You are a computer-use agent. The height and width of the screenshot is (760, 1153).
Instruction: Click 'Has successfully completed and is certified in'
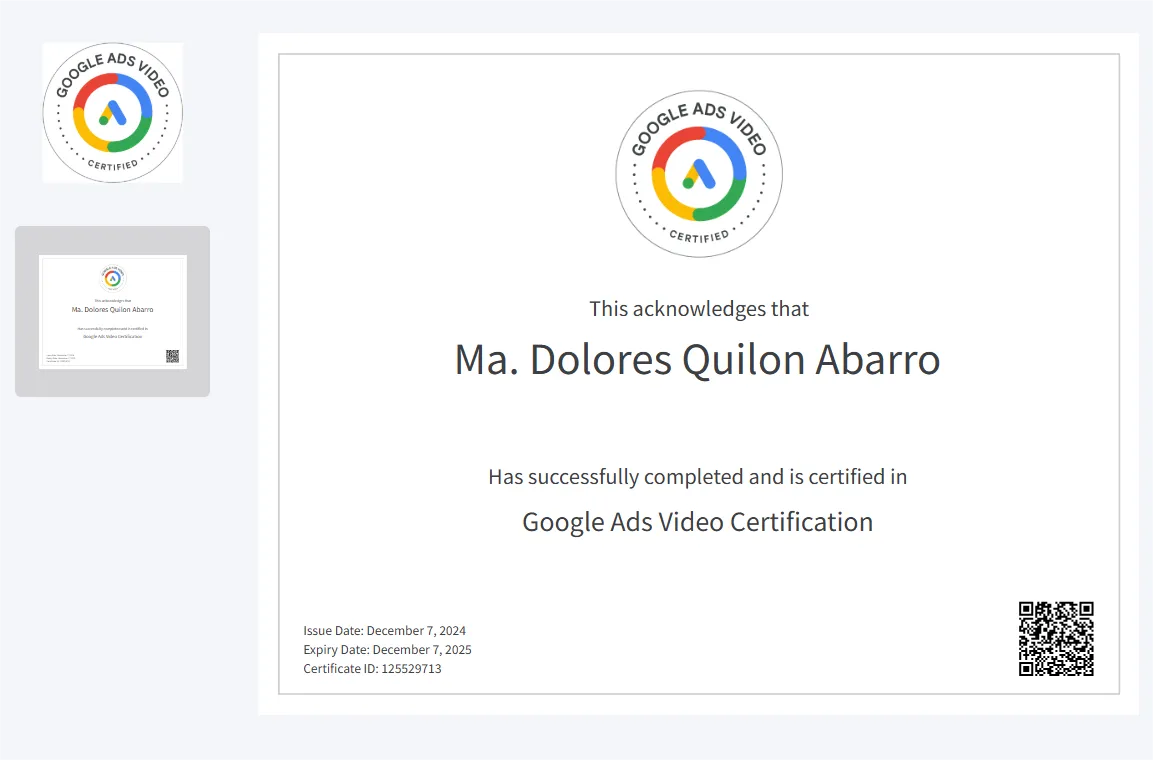(698, 477)
